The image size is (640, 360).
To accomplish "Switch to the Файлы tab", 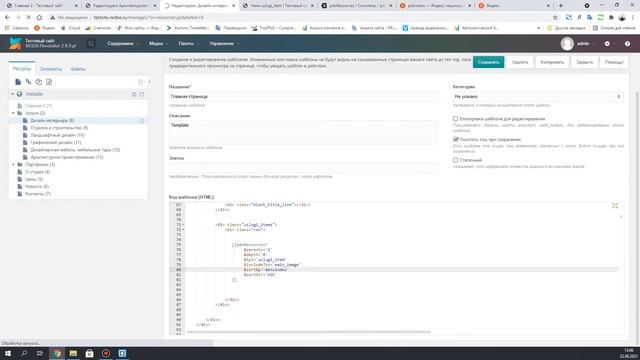I will [78, 69].
